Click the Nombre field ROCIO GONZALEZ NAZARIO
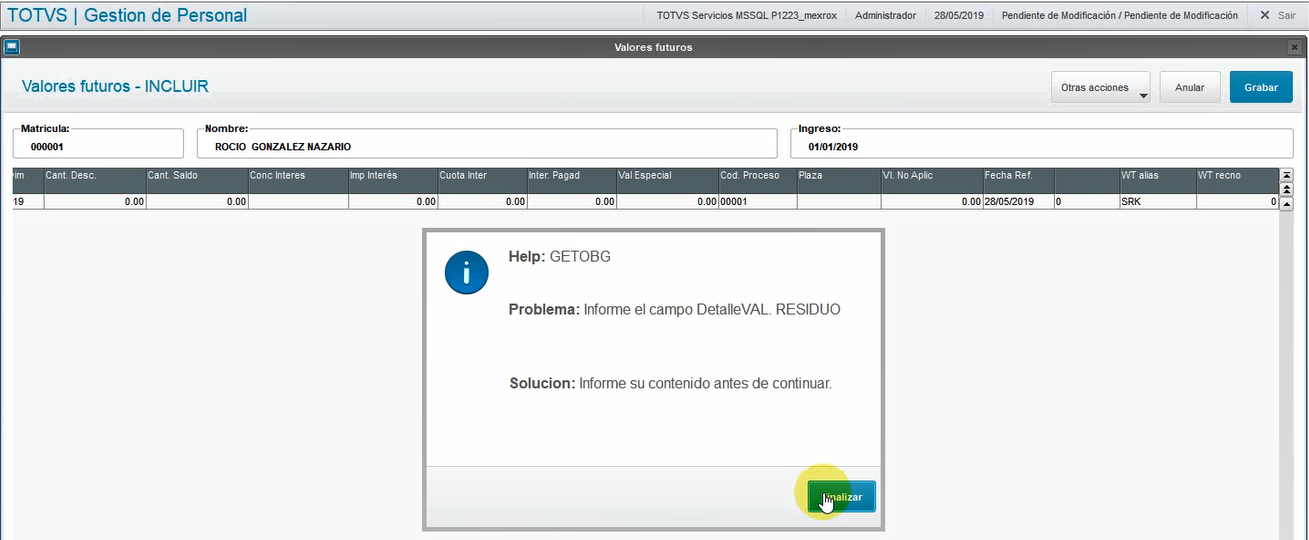1309x540 pixels. click(487, 146)
